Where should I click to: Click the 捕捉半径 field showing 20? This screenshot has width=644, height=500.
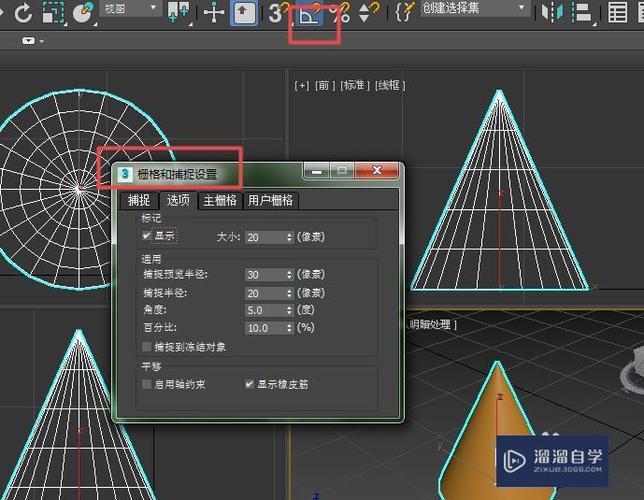265,293
